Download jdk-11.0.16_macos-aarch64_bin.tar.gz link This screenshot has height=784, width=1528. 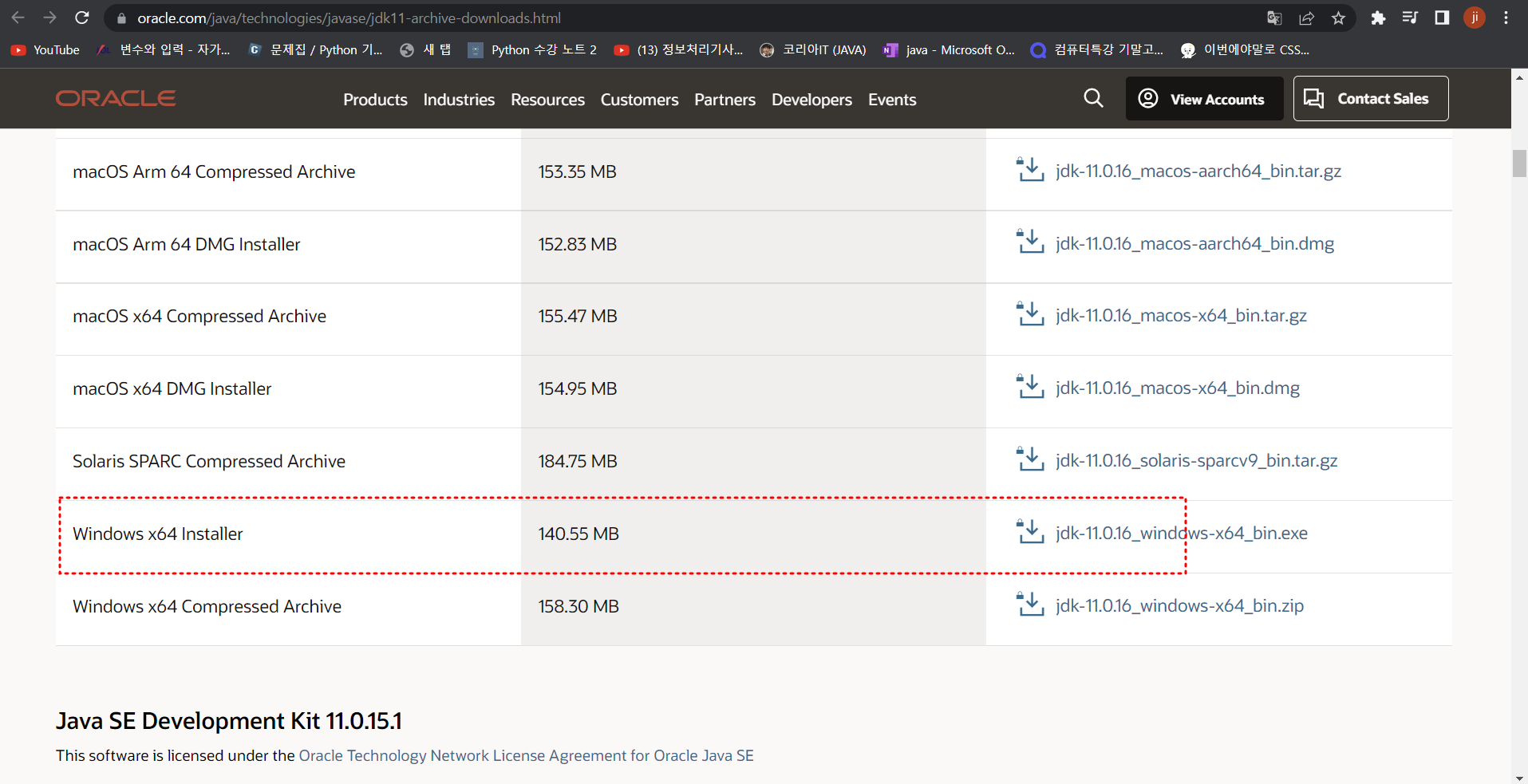(1198, 171)
